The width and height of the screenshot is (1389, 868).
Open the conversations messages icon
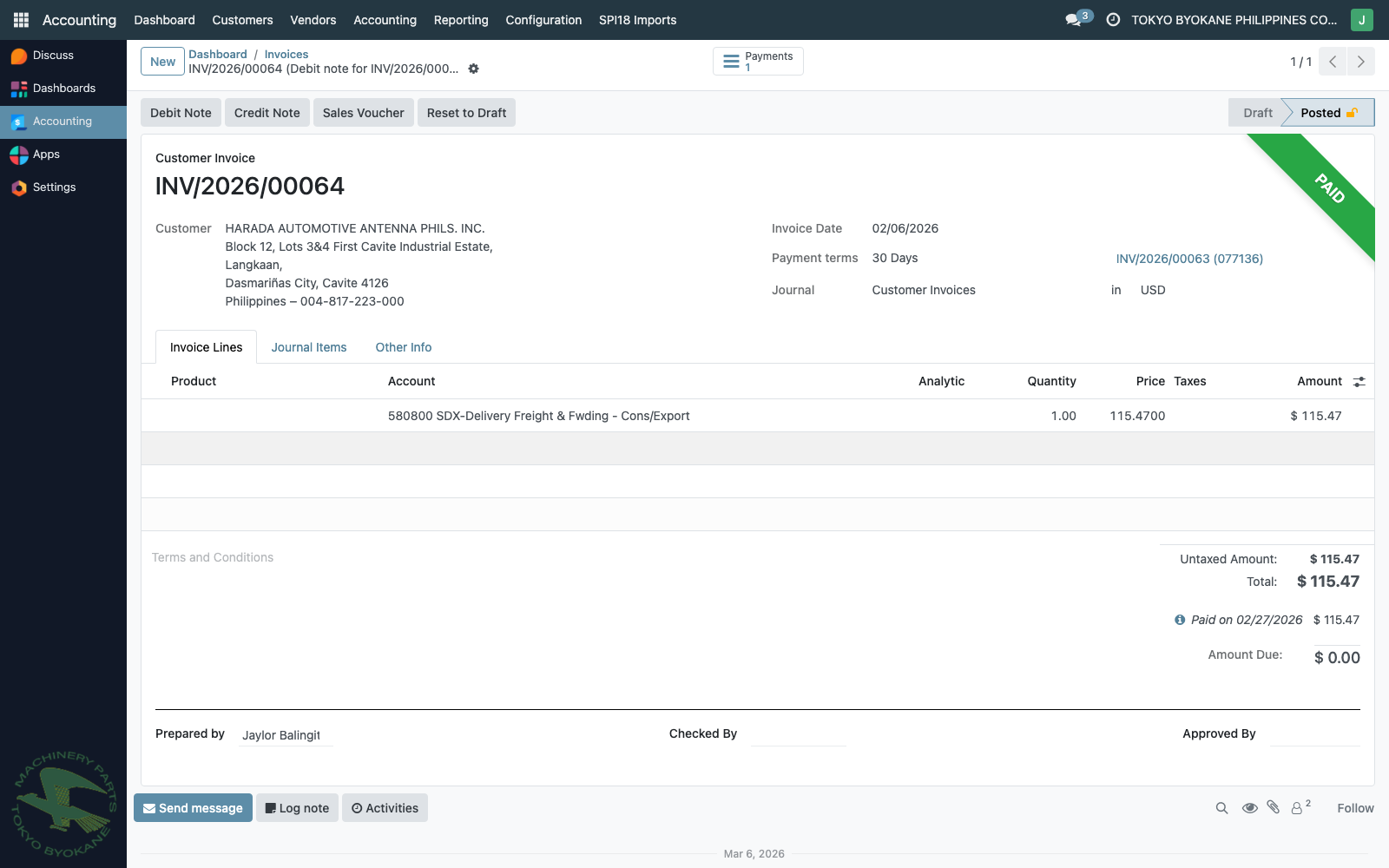tap(1075, 20)
